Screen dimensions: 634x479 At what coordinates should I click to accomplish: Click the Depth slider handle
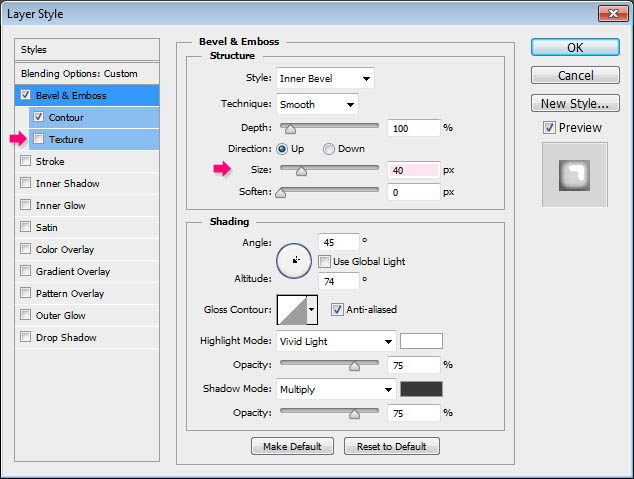[x=289, y=129]
